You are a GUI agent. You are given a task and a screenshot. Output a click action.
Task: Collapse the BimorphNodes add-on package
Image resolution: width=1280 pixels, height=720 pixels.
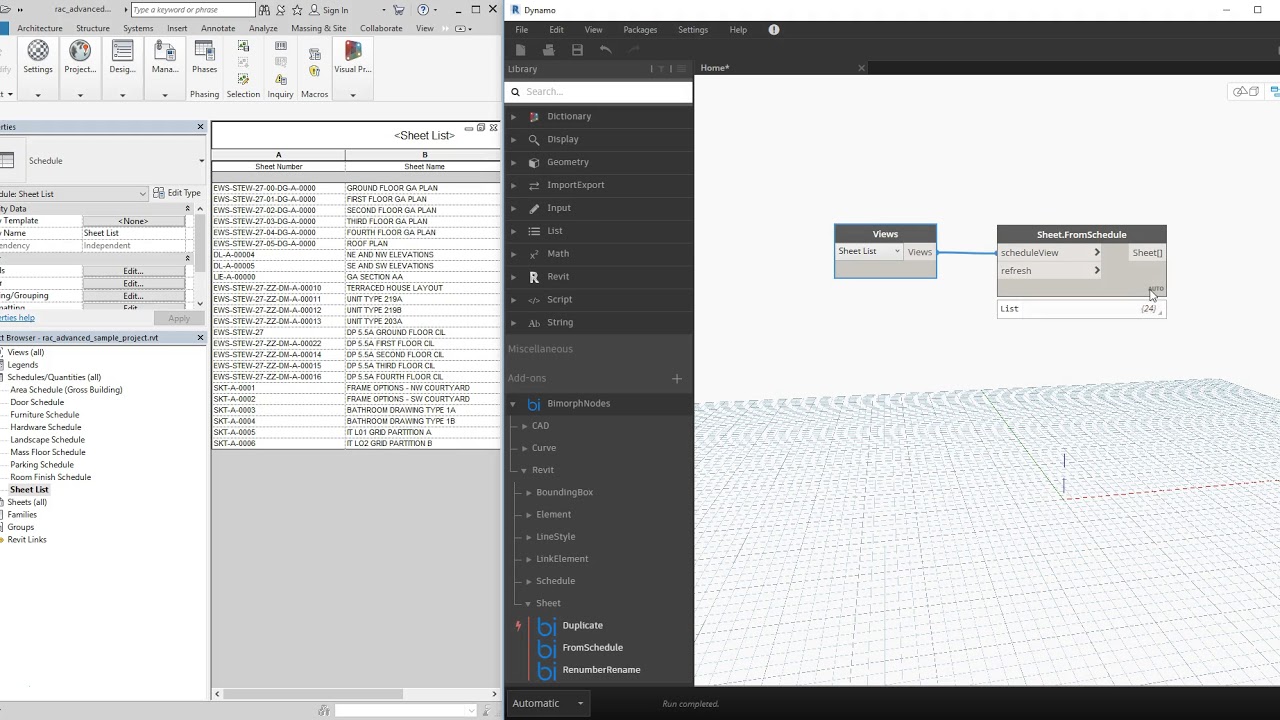[513, 404]
